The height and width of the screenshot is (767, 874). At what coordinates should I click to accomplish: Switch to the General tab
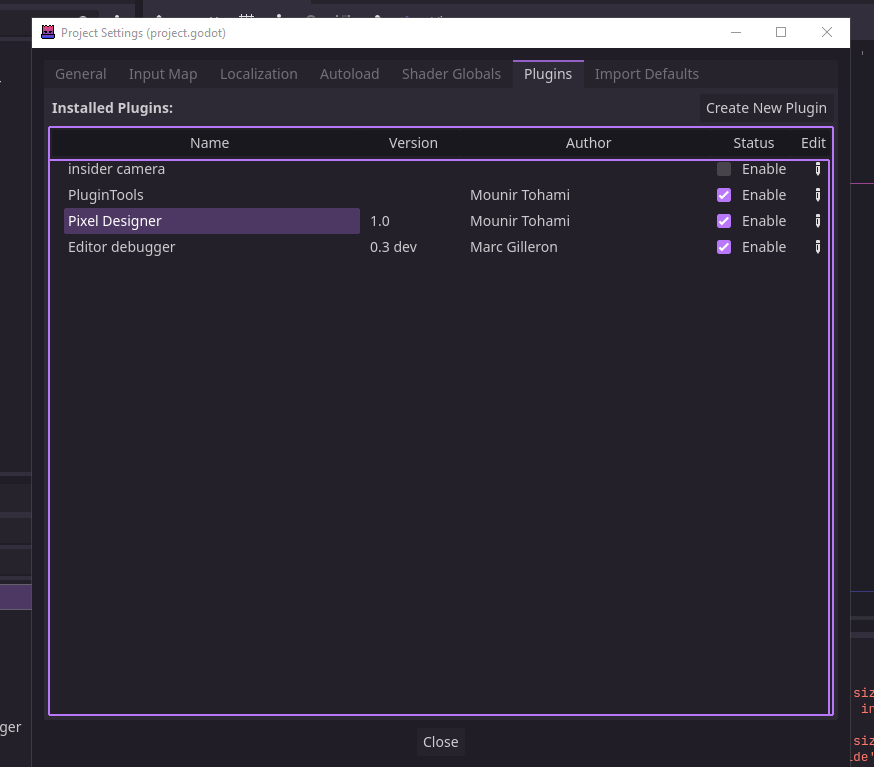[80, 73]
